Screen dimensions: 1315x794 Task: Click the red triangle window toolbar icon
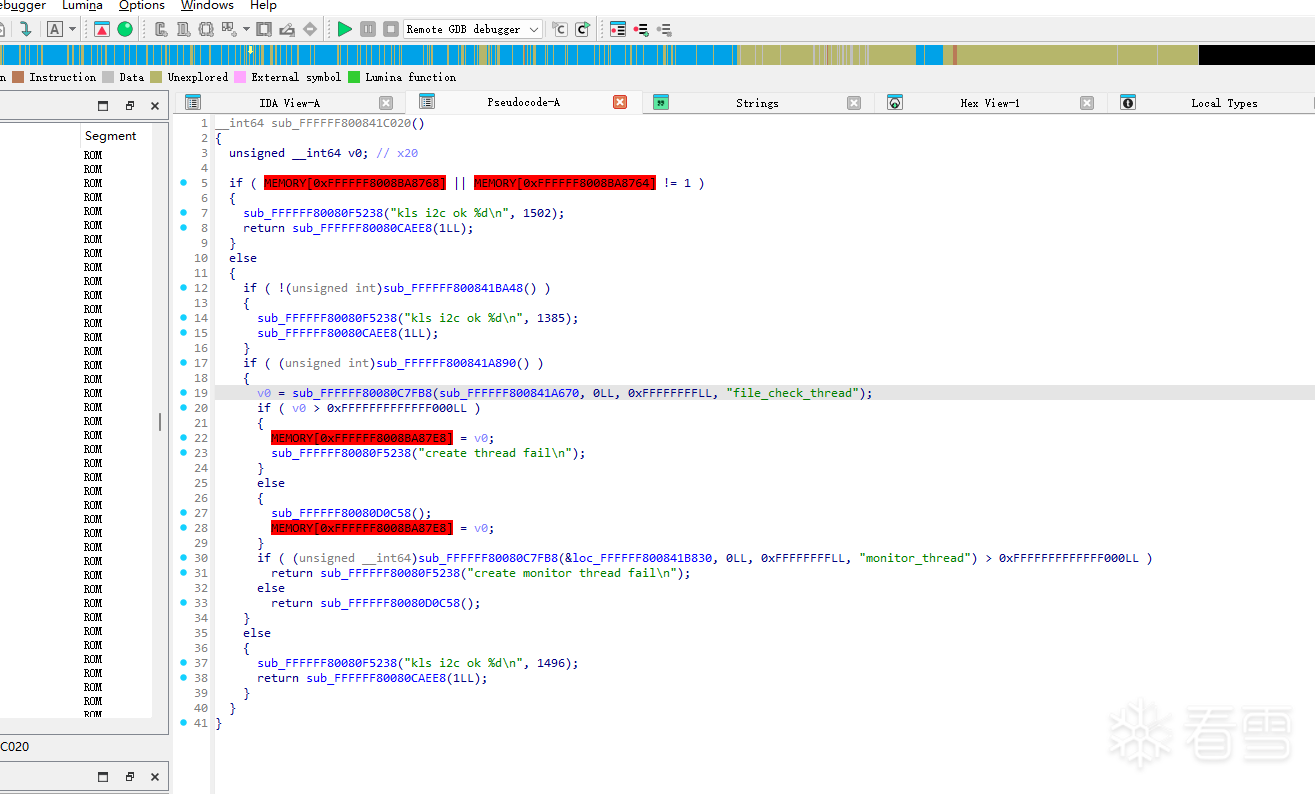pos(102,29)
